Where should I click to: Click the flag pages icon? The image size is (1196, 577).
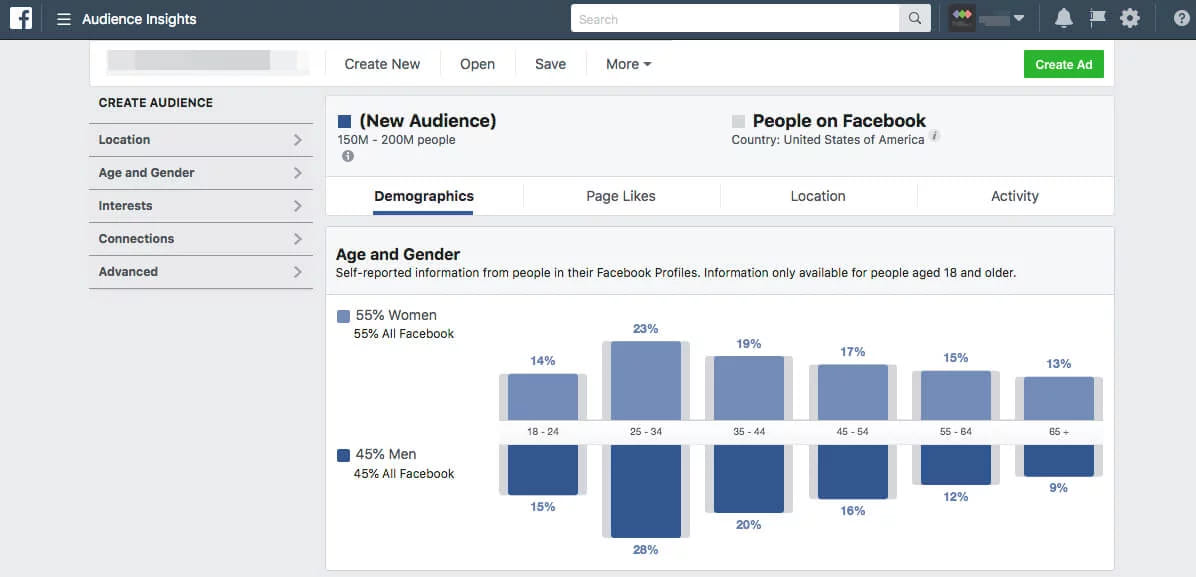[1098, 19]
